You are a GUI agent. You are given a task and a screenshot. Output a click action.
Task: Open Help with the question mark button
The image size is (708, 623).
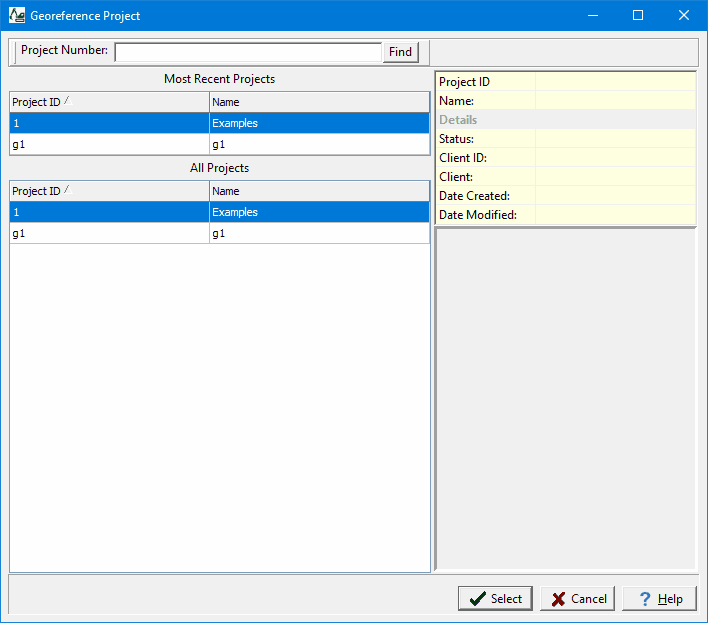point(659,598)
